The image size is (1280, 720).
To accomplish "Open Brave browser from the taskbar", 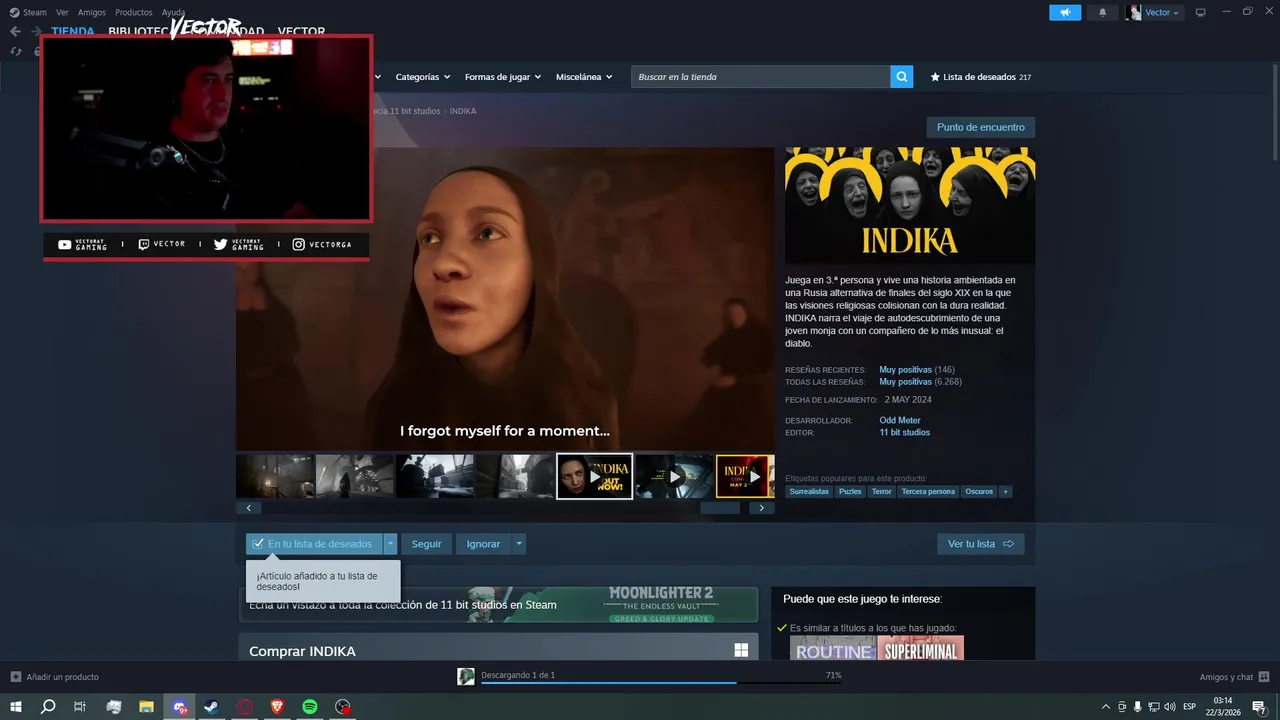I will click(x=277, y=707).
